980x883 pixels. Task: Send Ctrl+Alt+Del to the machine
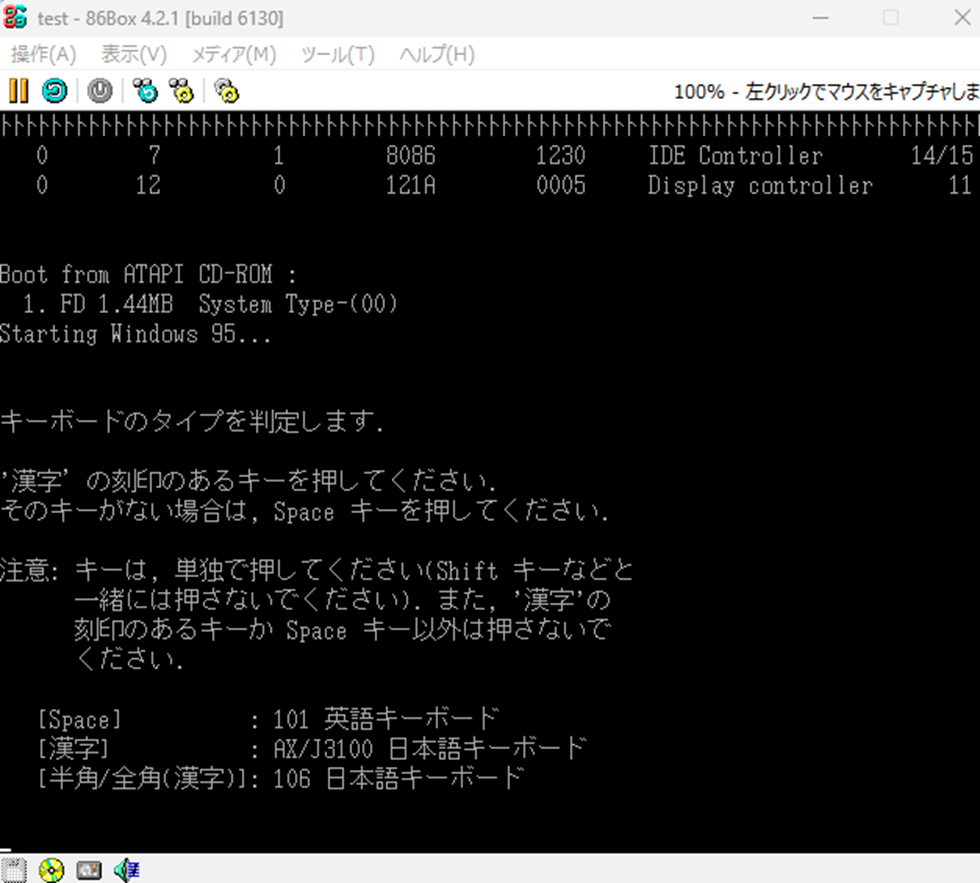tap(145, 91)
